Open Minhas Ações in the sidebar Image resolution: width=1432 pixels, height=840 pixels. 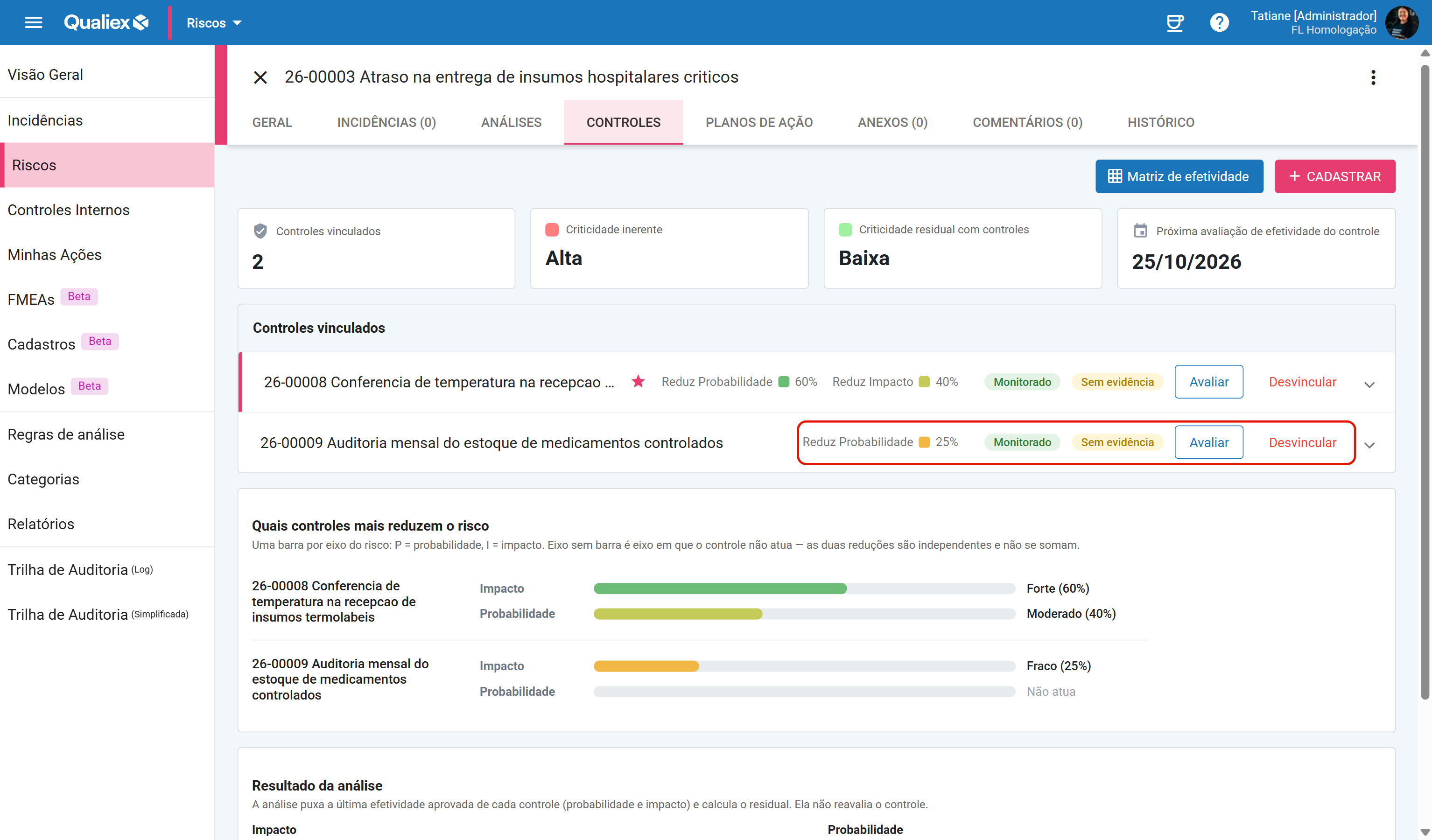pos(107,255)
